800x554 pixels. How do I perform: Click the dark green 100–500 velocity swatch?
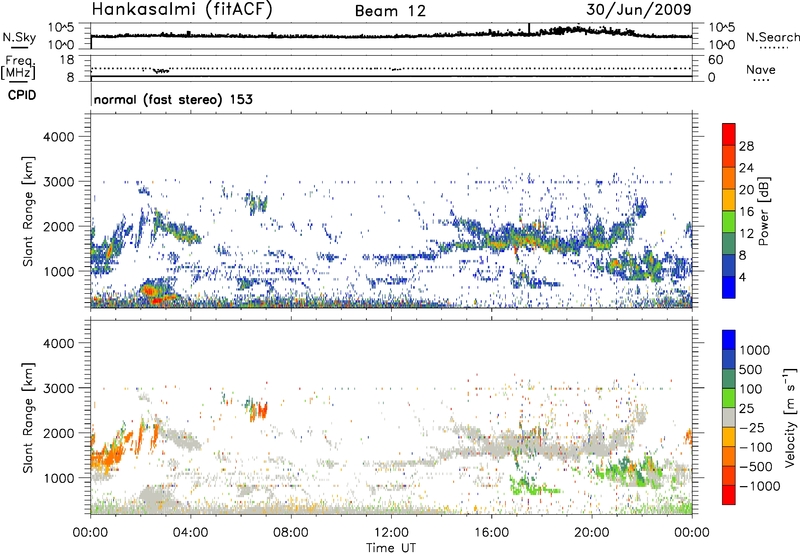click(x=729, y=379)
